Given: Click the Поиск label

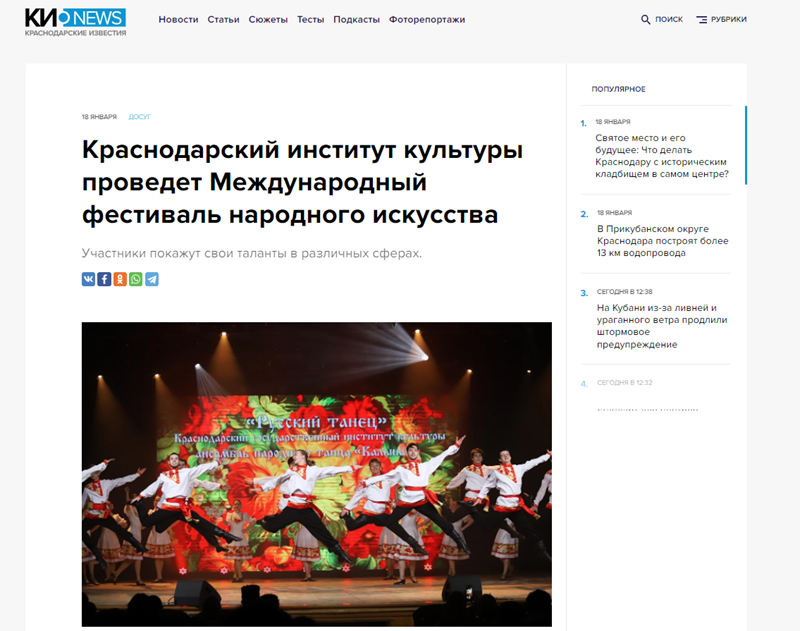Looking at the screenshot, I should click(x=669, y=19).
